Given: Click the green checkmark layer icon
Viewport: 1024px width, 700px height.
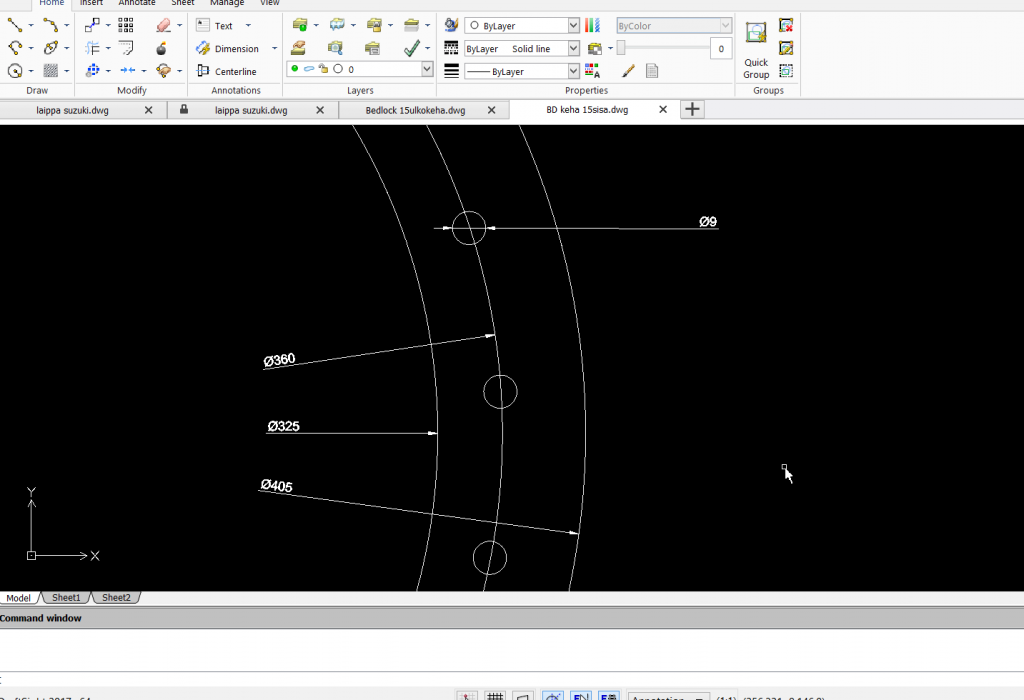Looking at the screenshot, I should tap(411, 48).
